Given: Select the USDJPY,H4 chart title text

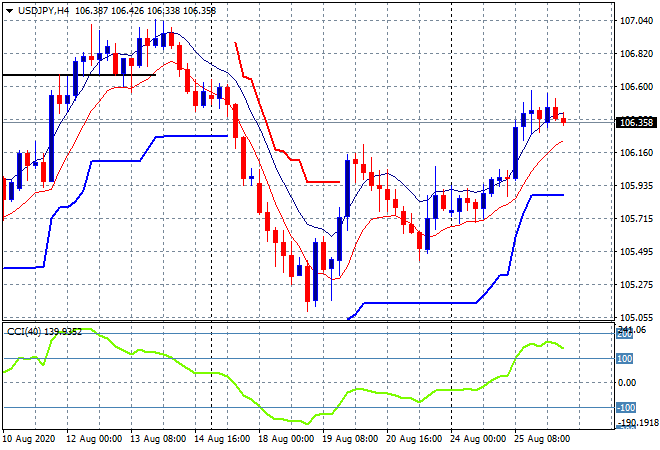Looking at the screenshot, I should 43,11.
